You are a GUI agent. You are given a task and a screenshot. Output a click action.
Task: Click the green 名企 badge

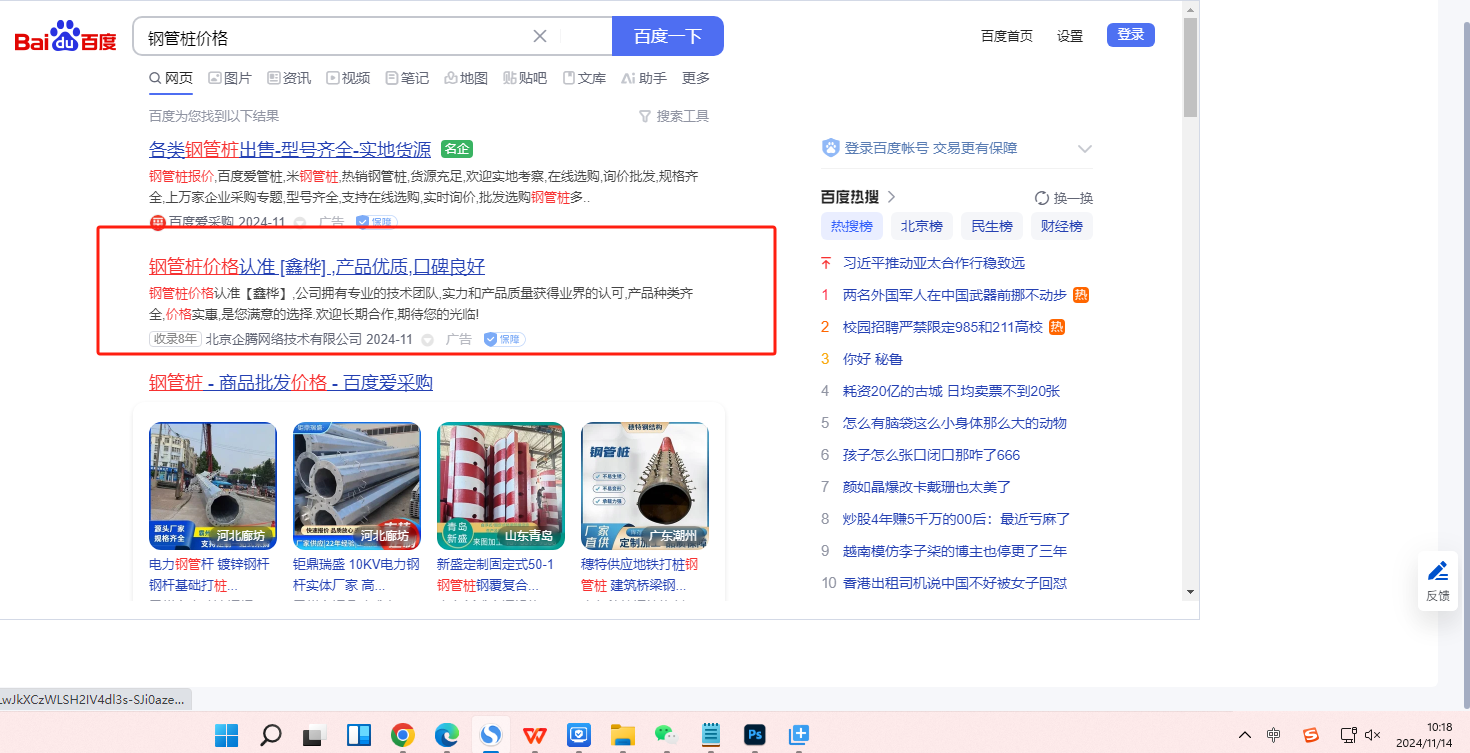click(x=457, y=150)
